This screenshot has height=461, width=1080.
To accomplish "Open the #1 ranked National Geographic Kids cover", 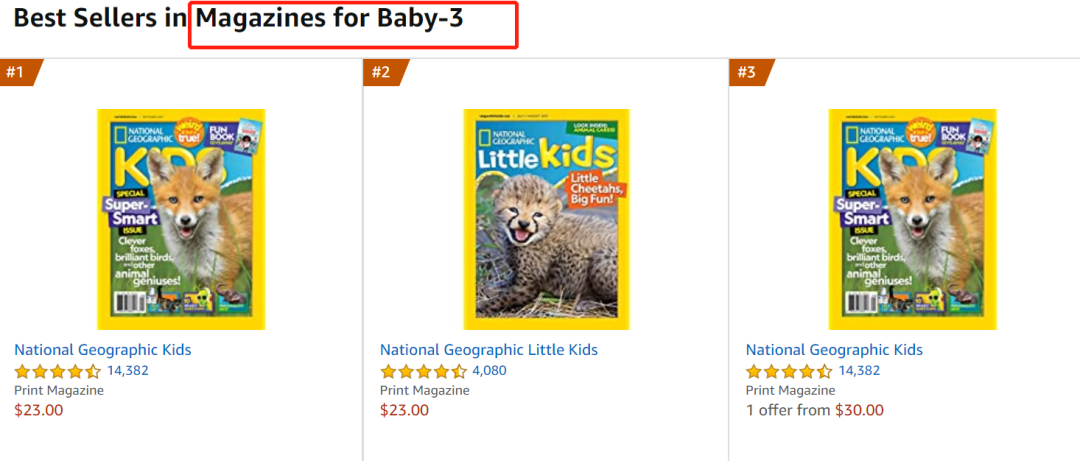I will tap(181, 219).
